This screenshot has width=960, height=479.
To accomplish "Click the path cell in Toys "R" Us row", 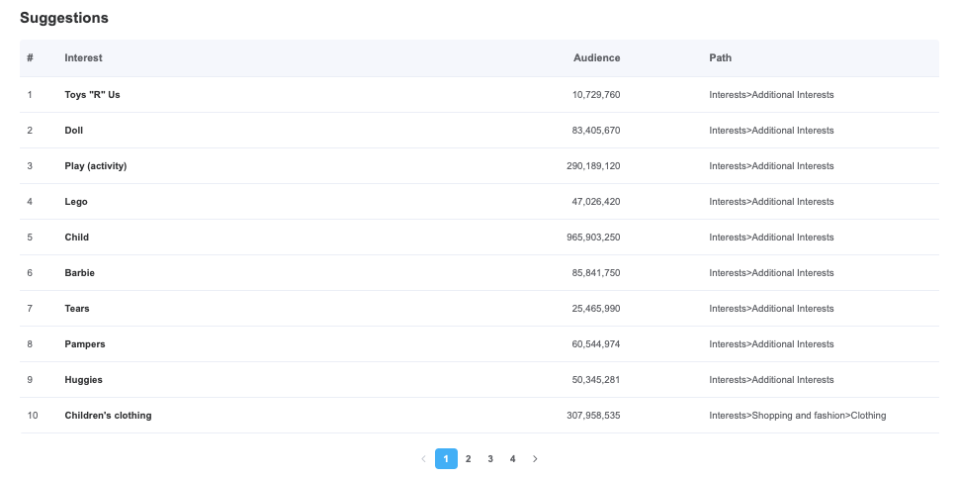I will point(771,95).
